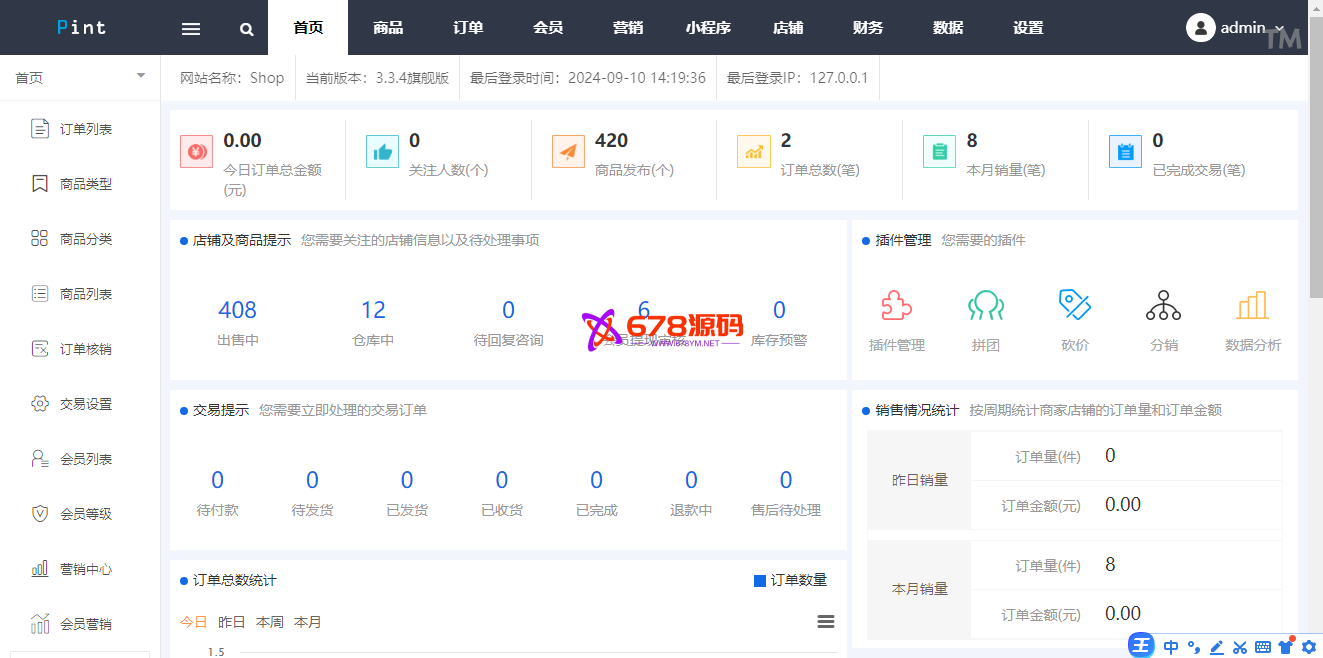Open the 砍价 price tag icon
Viewport: 1323px width, 658px height.
click(x=1075, y=305)
